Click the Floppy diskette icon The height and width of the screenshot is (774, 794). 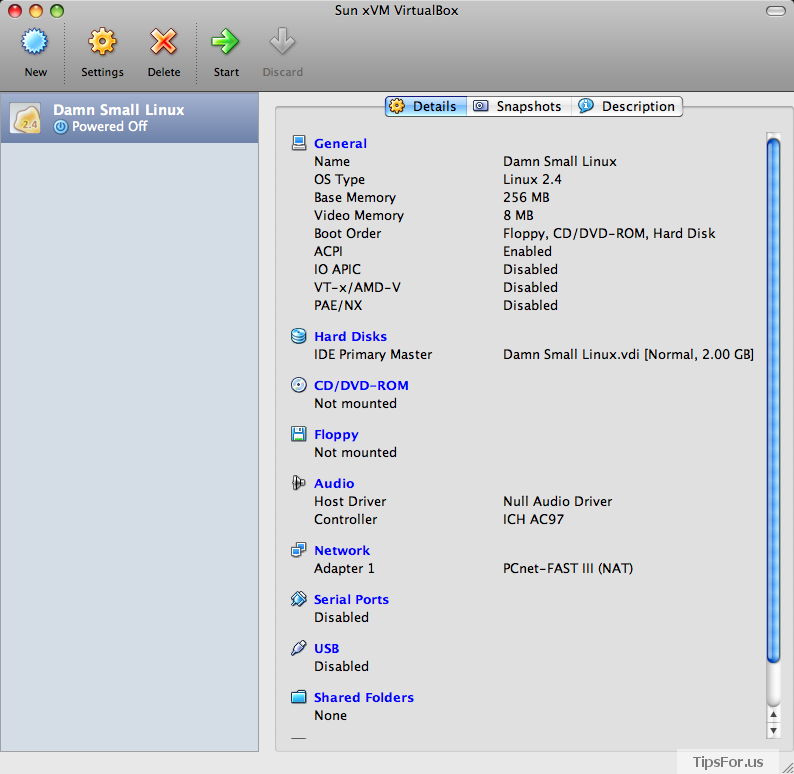(299, 434)
